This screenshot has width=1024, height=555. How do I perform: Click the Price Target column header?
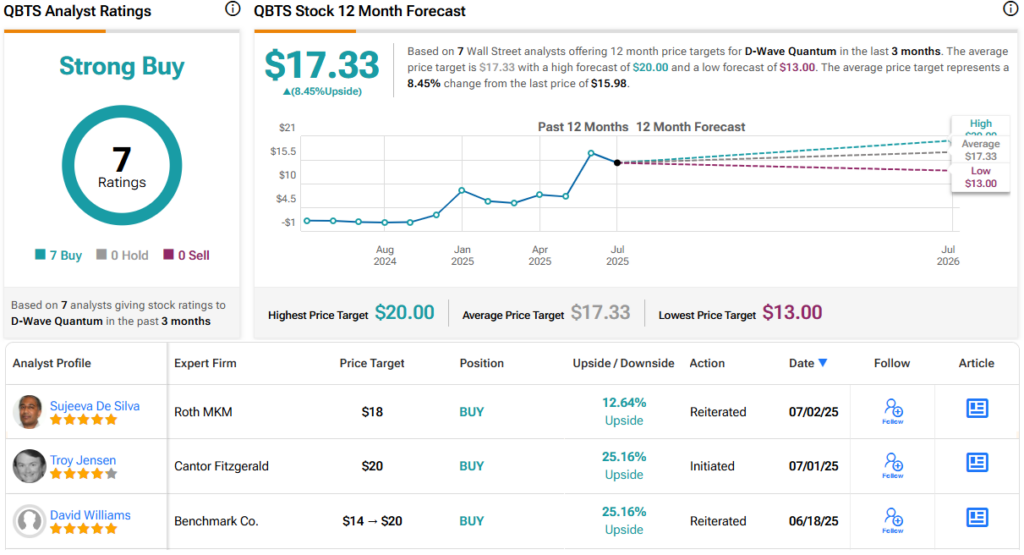pos(372,363)
